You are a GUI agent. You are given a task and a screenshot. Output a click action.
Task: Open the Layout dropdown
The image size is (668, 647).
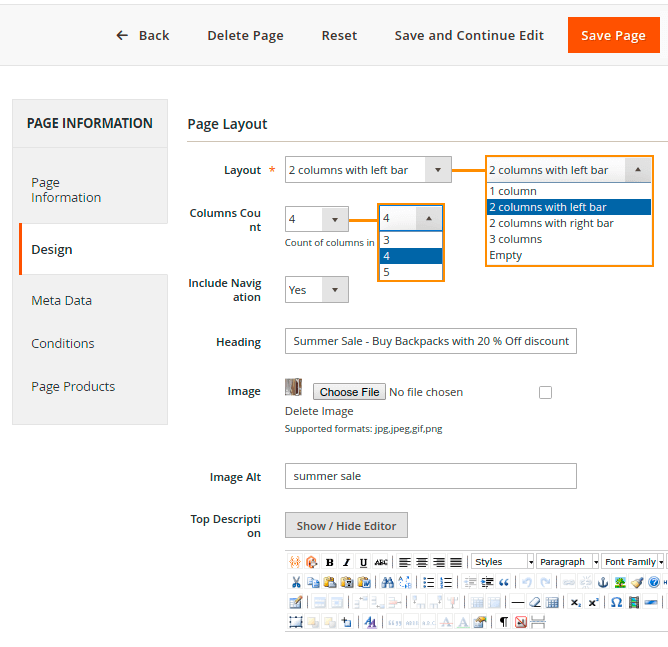click(x=367, y=170)
